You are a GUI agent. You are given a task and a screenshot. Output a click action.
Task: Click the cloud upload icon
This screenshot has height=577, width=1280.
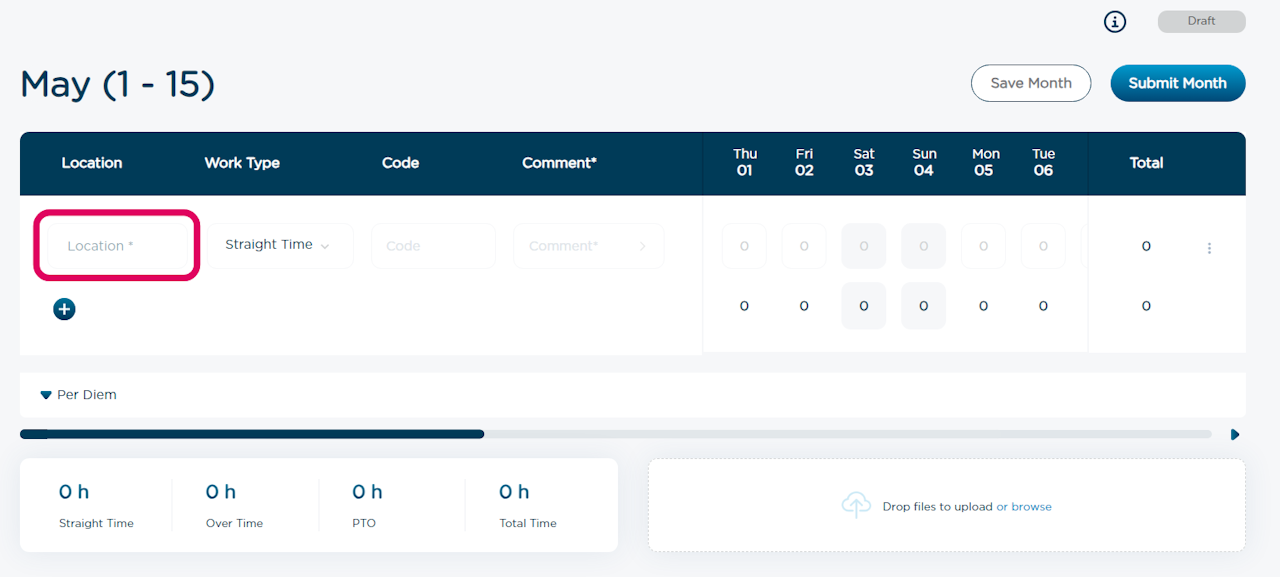857,505
